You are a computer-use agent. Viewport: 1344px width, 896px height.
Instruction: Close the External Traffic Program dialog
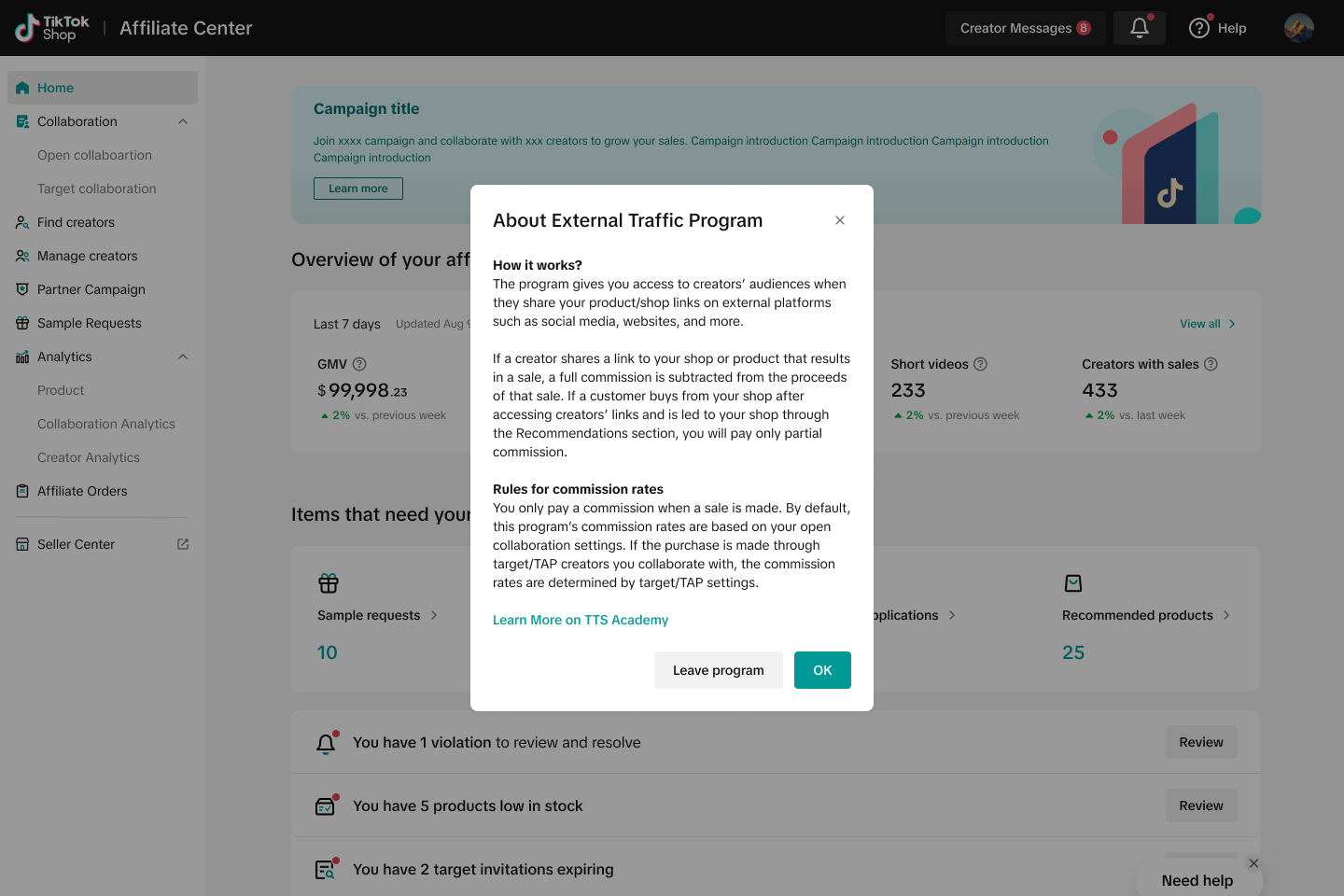coord(840,220)
